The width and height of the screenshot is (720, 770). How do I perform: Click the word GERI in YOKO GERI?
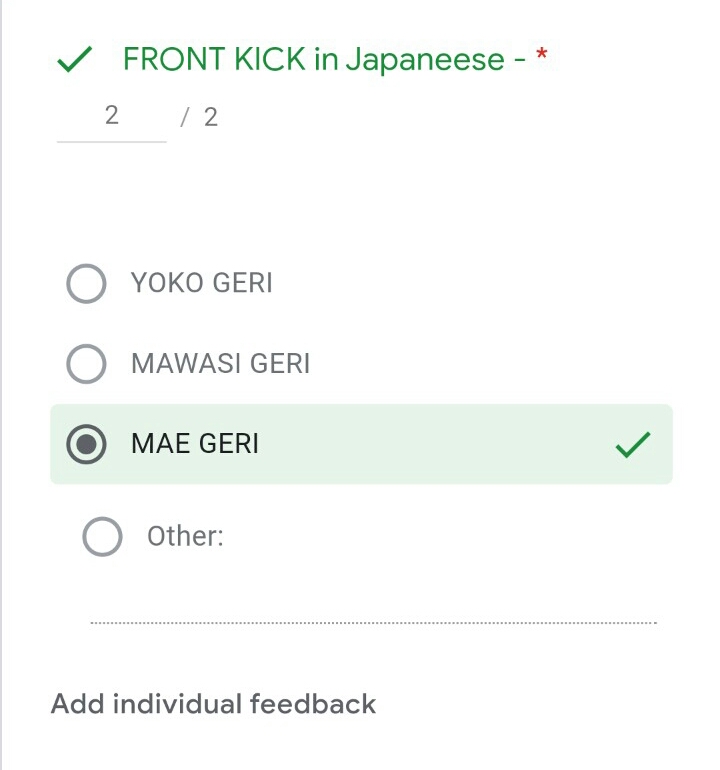pyautogui.click(x=240, y=283)
